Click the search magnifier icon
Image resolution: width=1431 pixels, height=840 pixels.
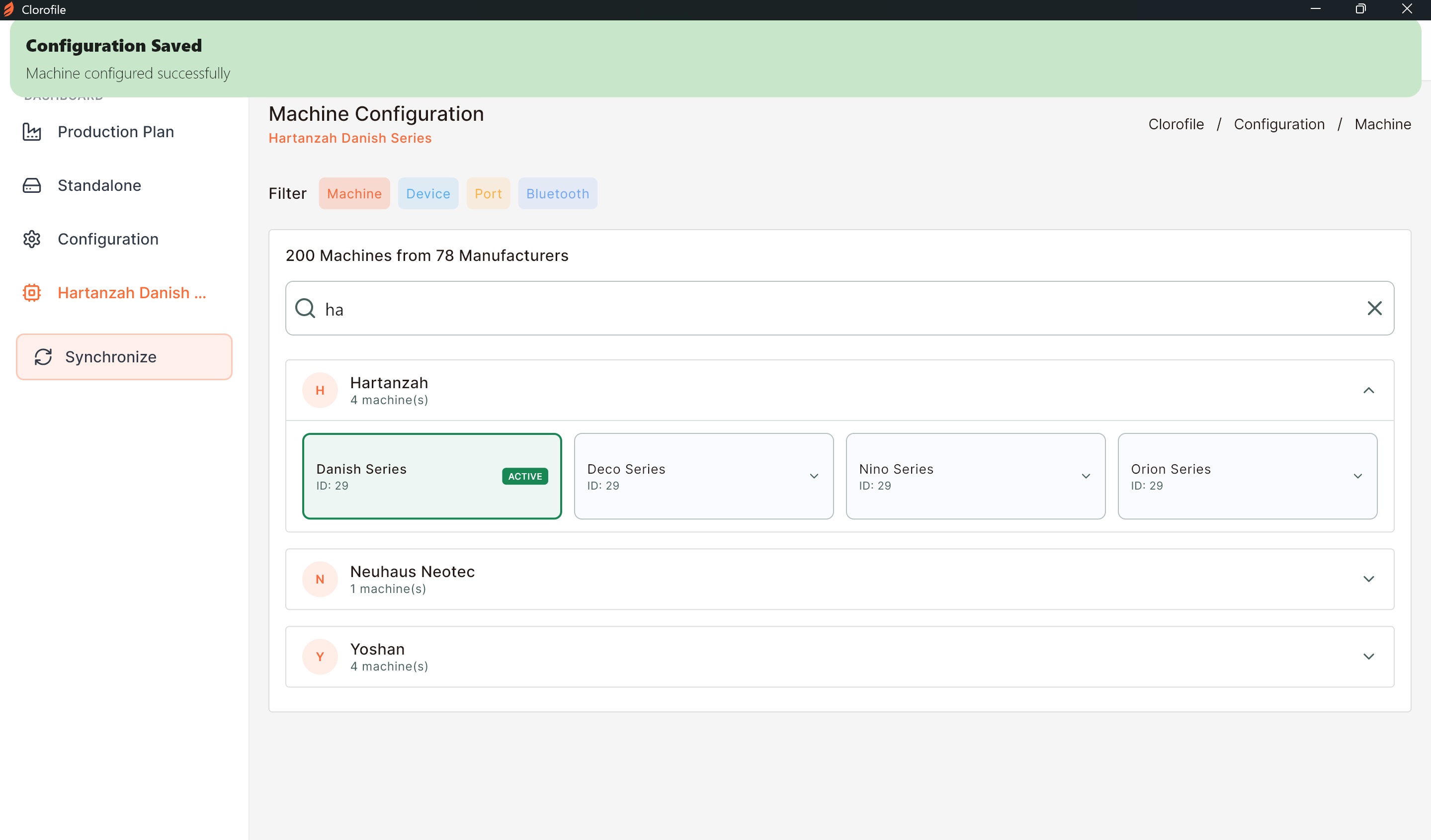(x=305, y=308)
